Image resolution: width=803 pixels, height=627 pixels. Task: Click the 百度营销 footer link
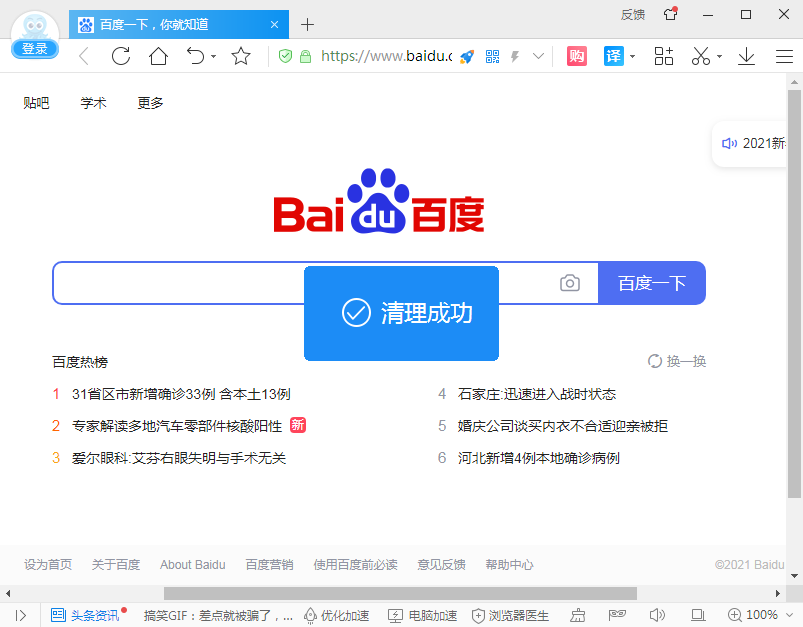(269, 565)
